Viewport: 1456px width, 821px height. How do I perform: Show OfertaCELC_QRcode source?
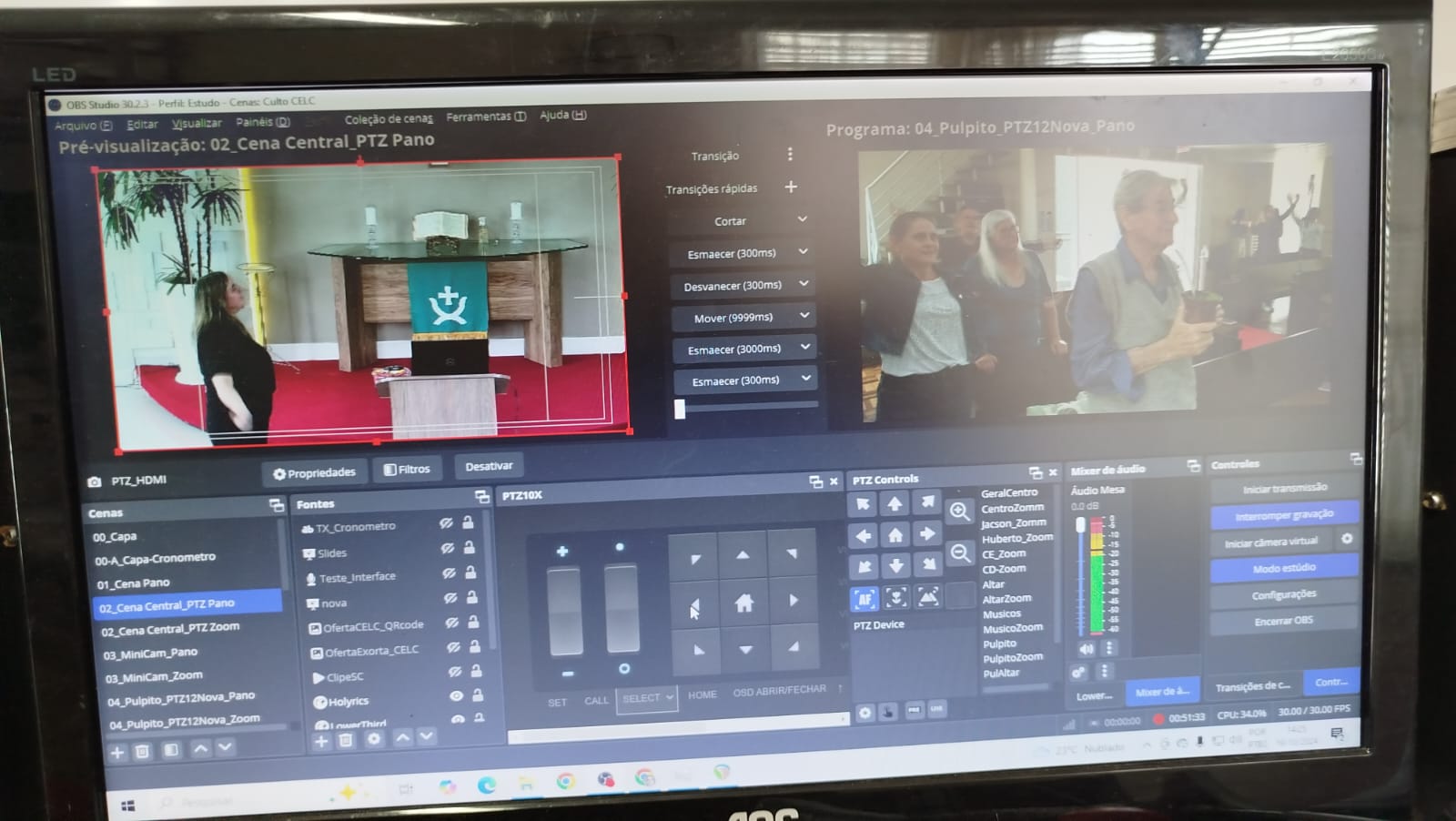(x=451, y=623)
